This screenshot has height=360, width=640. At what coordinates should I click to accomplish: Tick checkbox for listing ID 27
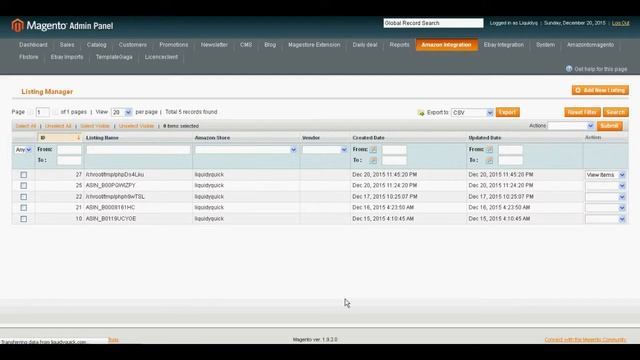pyautogui.click(x=24, y=175)
